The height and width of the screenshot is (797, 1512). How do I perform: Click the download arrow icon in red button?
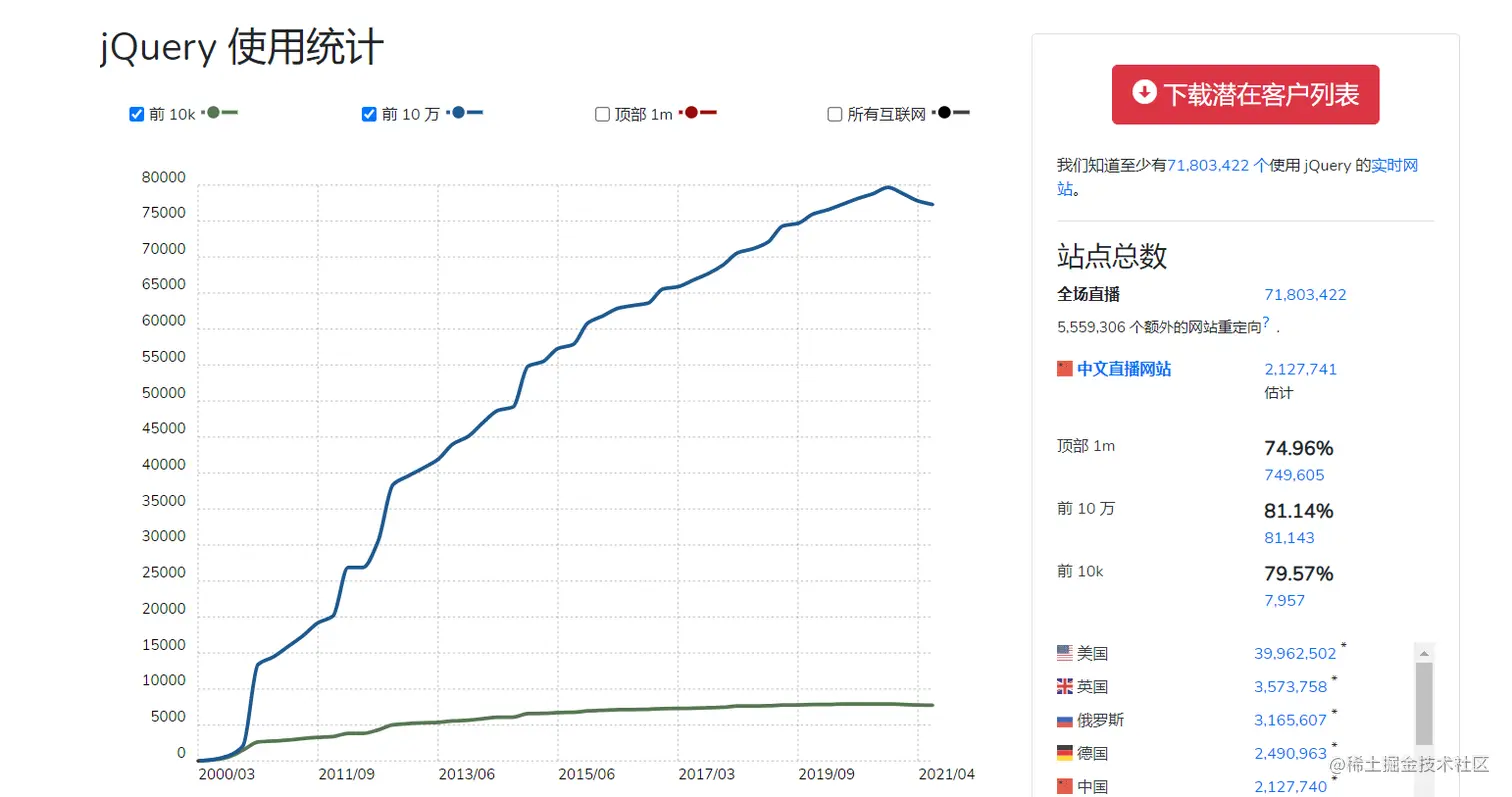pyautogui.click(x=1144, y=92)
